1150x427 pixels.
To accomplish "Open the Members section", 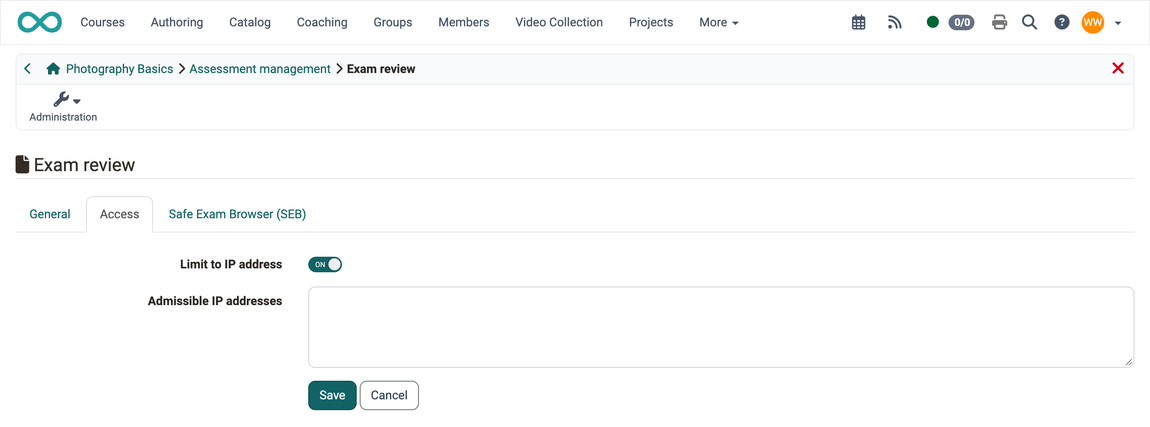I will (x=464, y=23).
